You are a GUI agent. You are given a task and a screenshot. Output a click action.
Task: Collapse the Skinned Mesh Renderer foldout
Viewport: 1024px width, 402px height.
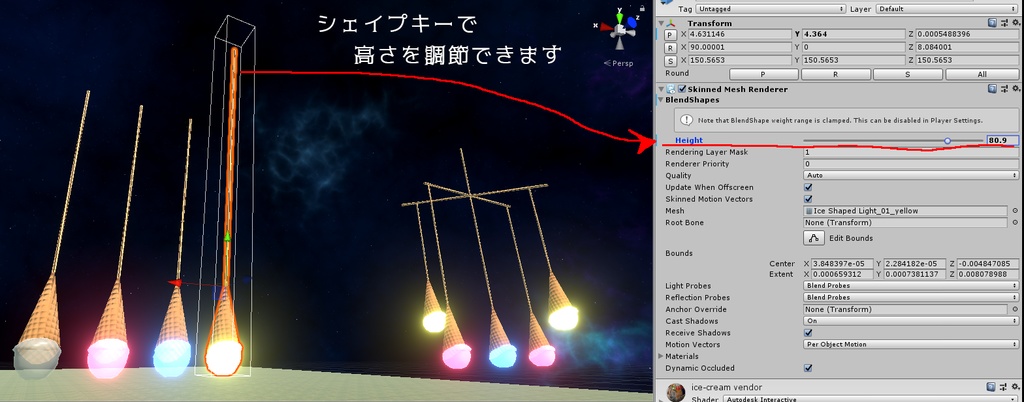point(660,89)
